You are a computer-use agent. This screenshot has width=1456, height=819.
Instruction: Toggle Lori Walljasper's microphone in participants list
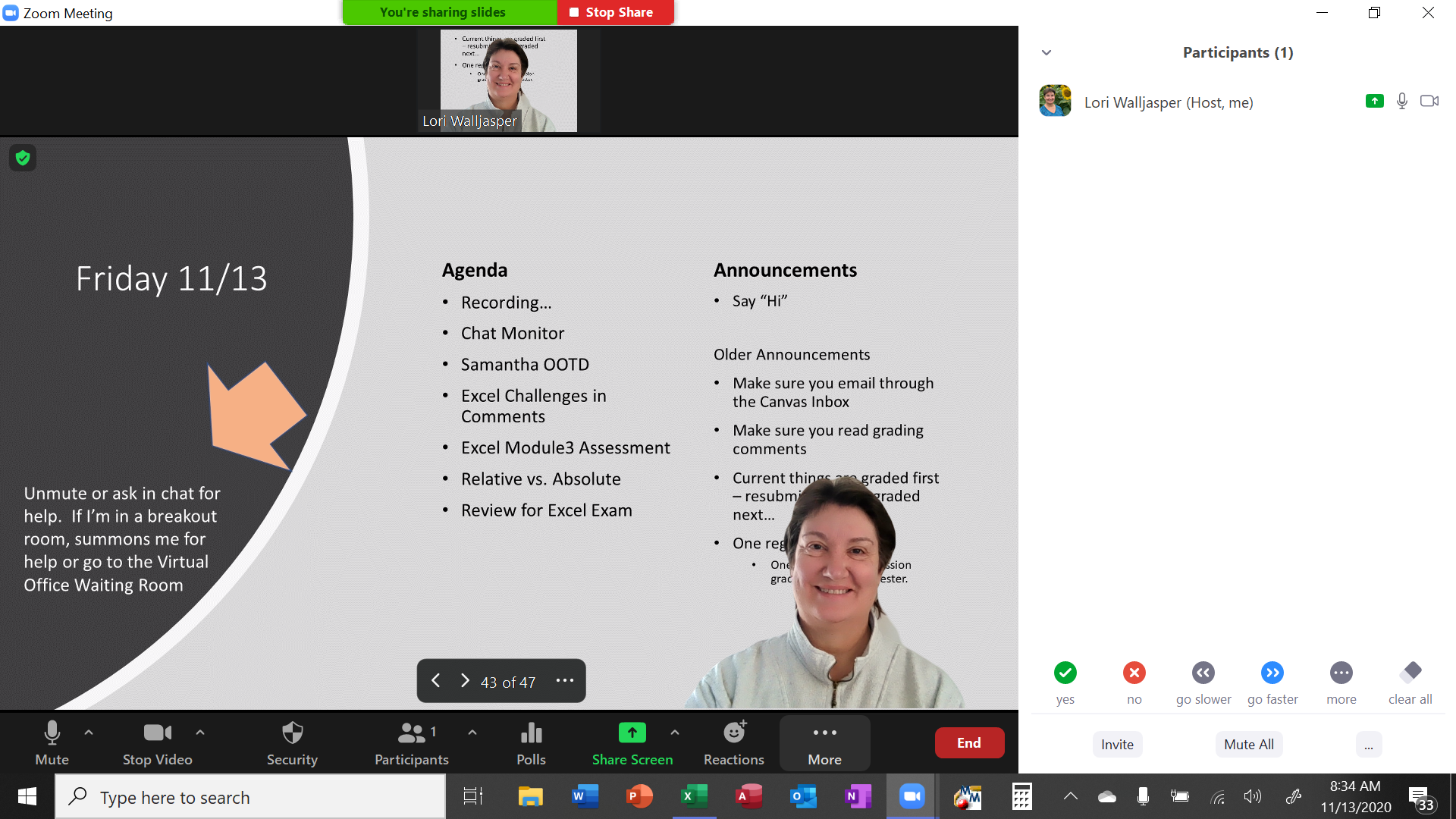coord(1401,101)
